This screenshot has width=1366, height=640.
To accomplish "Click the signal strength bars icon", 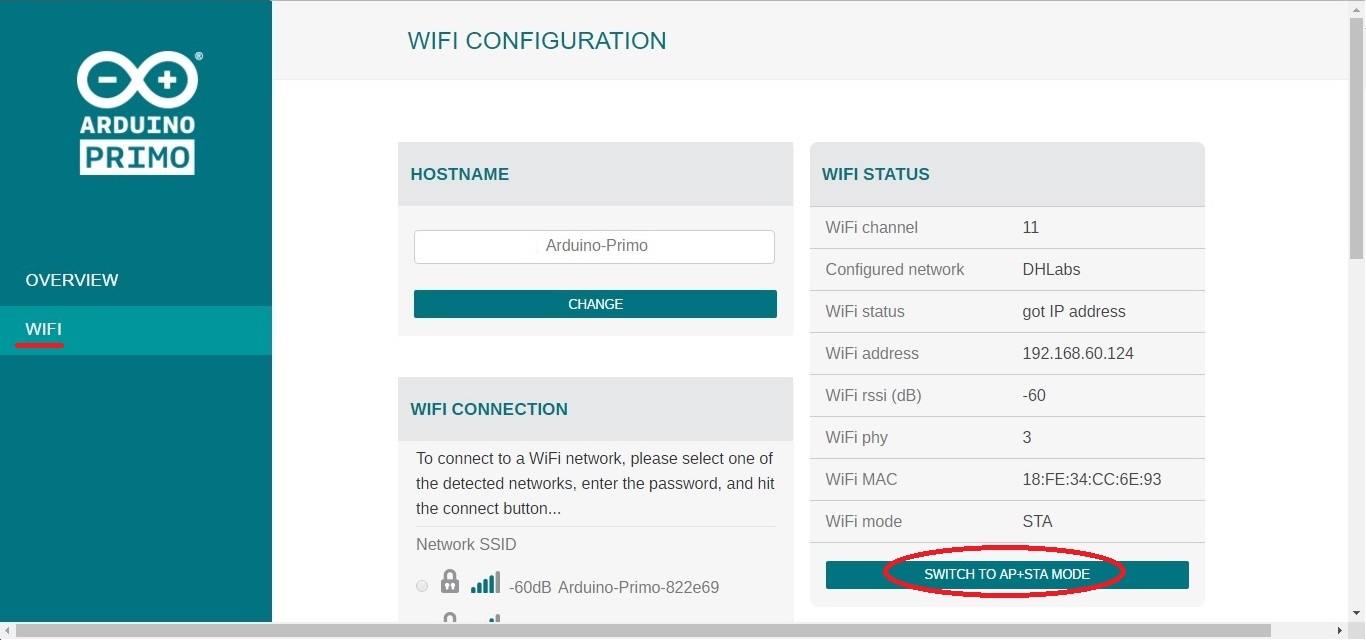I will (x=485, y=582).
